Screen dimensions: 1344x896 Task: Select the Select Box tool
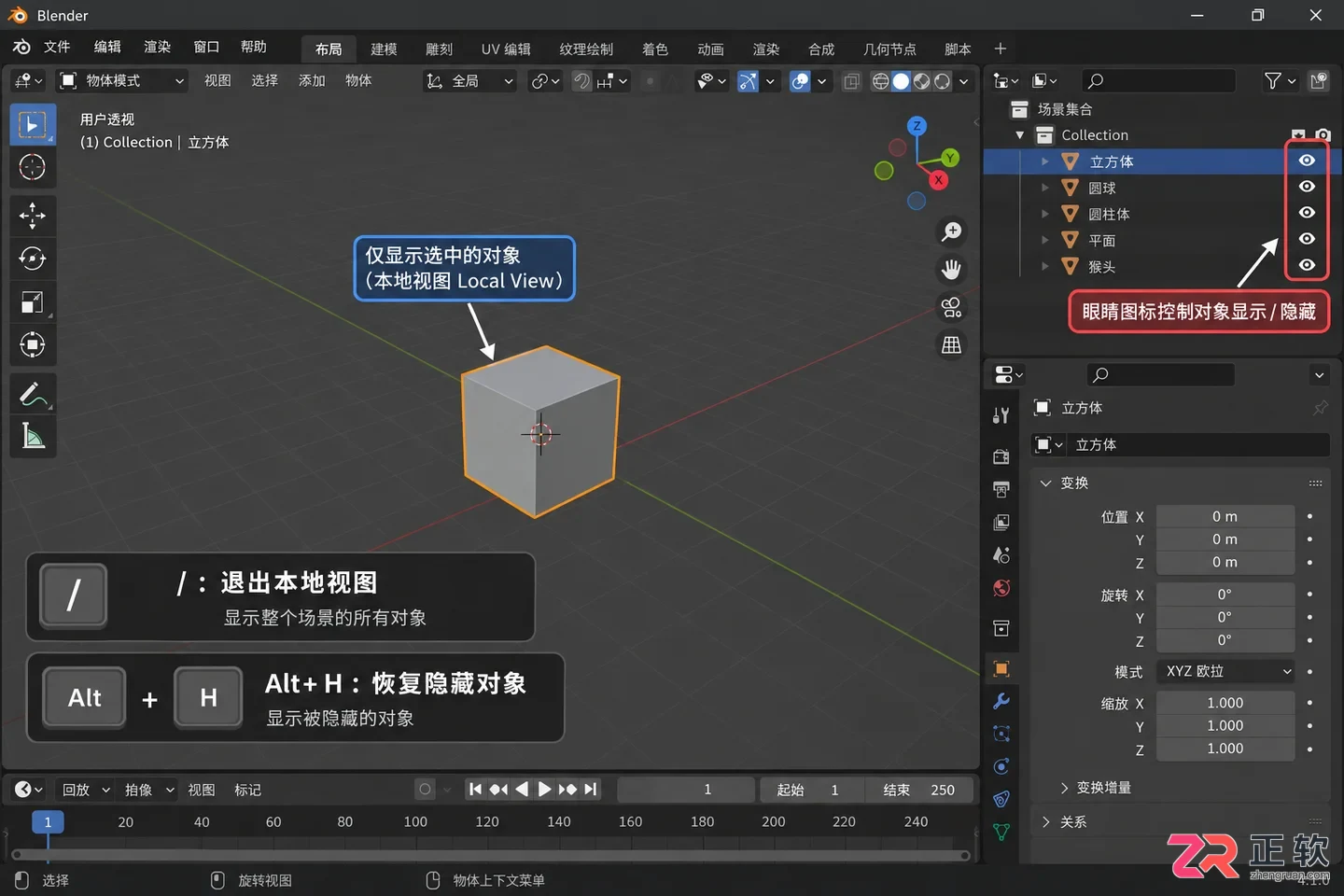[33, 125]
